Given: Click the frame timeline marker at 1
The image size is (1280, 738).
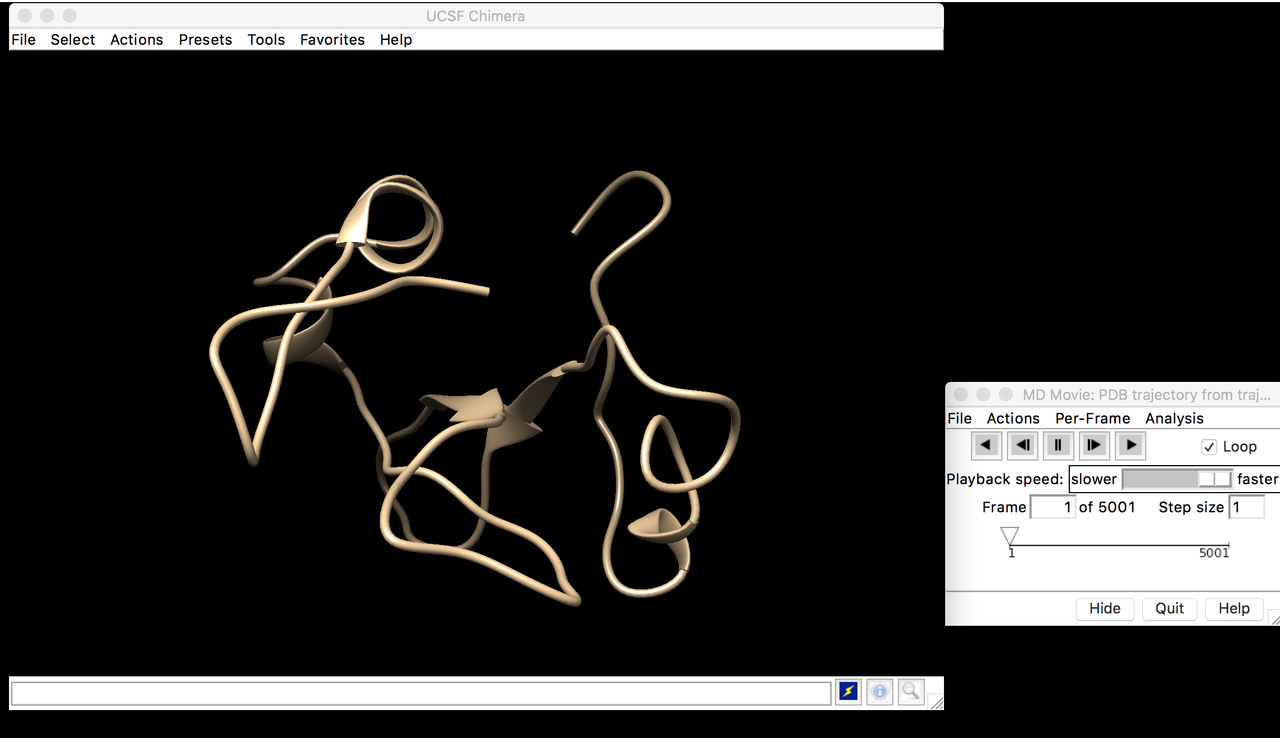Looking at the screenshot, I should click(x=1010, y=536).
